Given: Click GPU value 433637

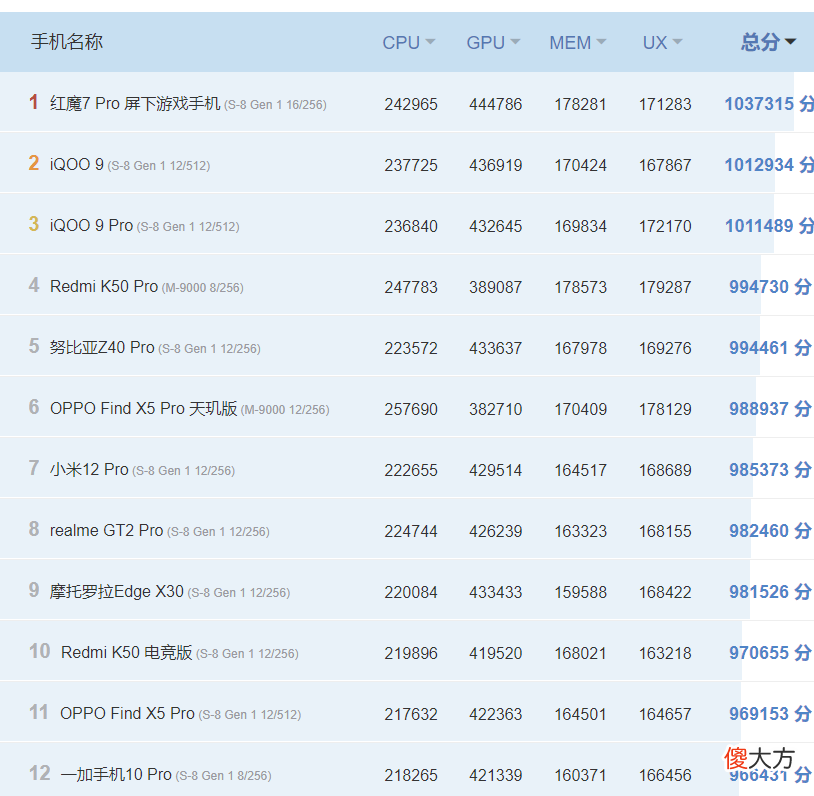Looking at the screenshot, I should pyautogui.click(x=495, y=348).
